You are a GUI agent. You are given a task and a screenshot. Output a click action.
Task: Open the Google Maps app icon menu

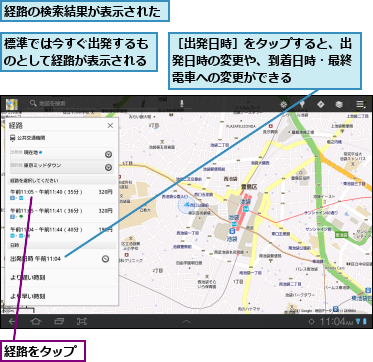tap(12, 104)
